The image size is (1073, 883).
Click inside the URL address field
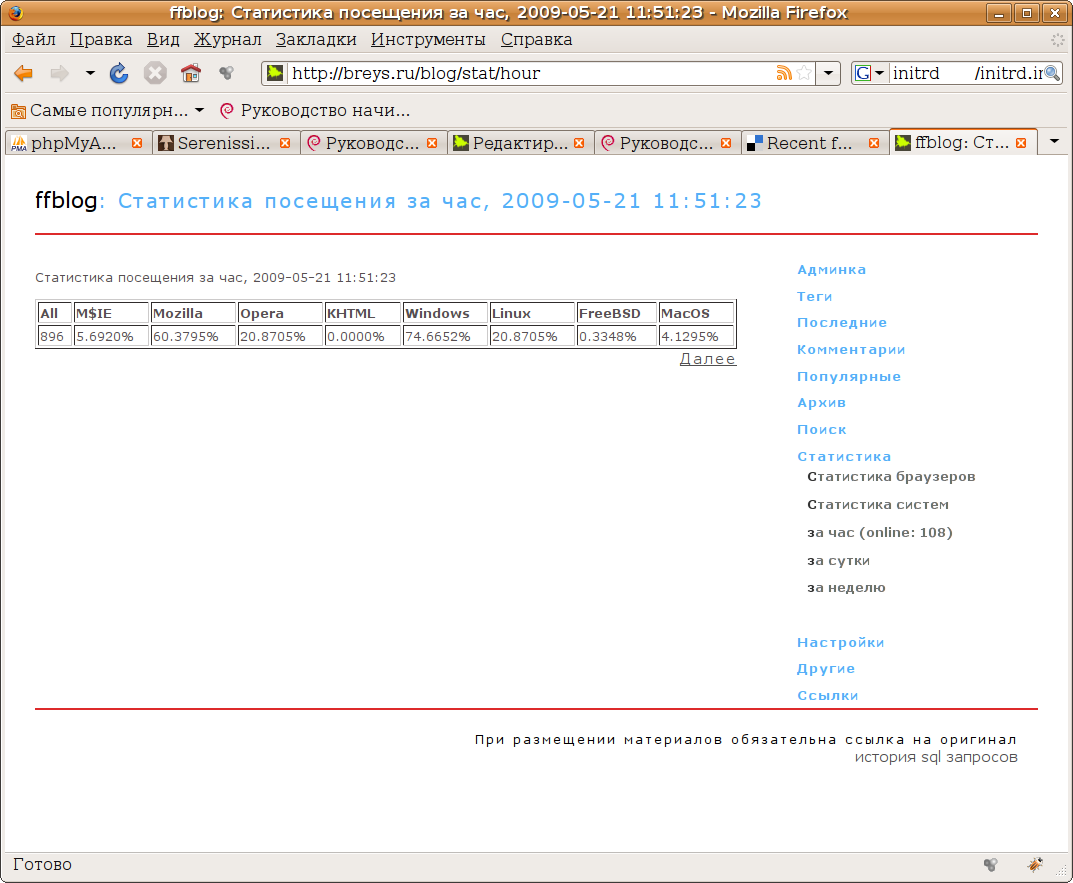(x=520, y=73)
